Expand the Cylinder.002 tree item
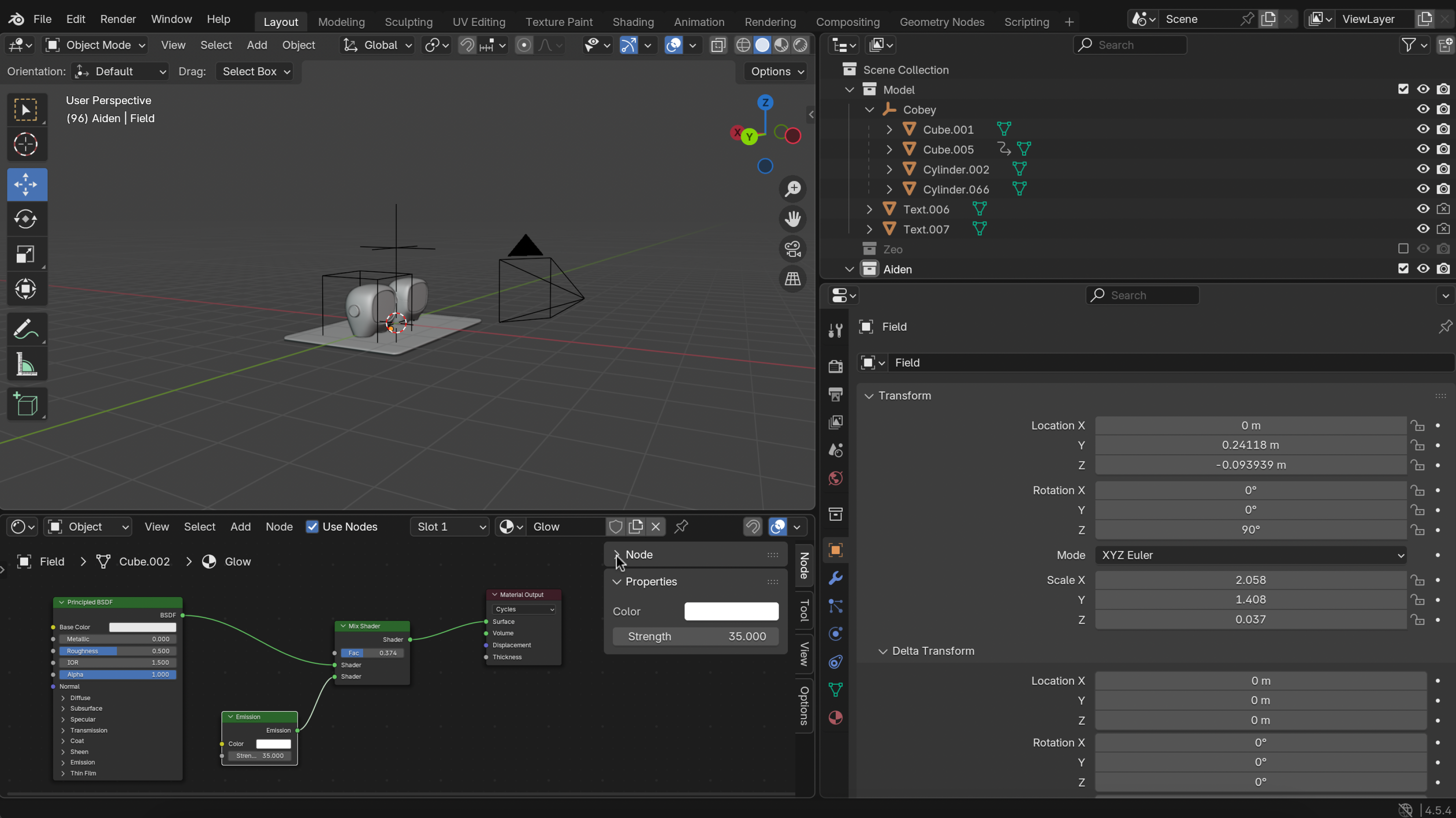Screen dimensions: 1456x818 [889, 170]
